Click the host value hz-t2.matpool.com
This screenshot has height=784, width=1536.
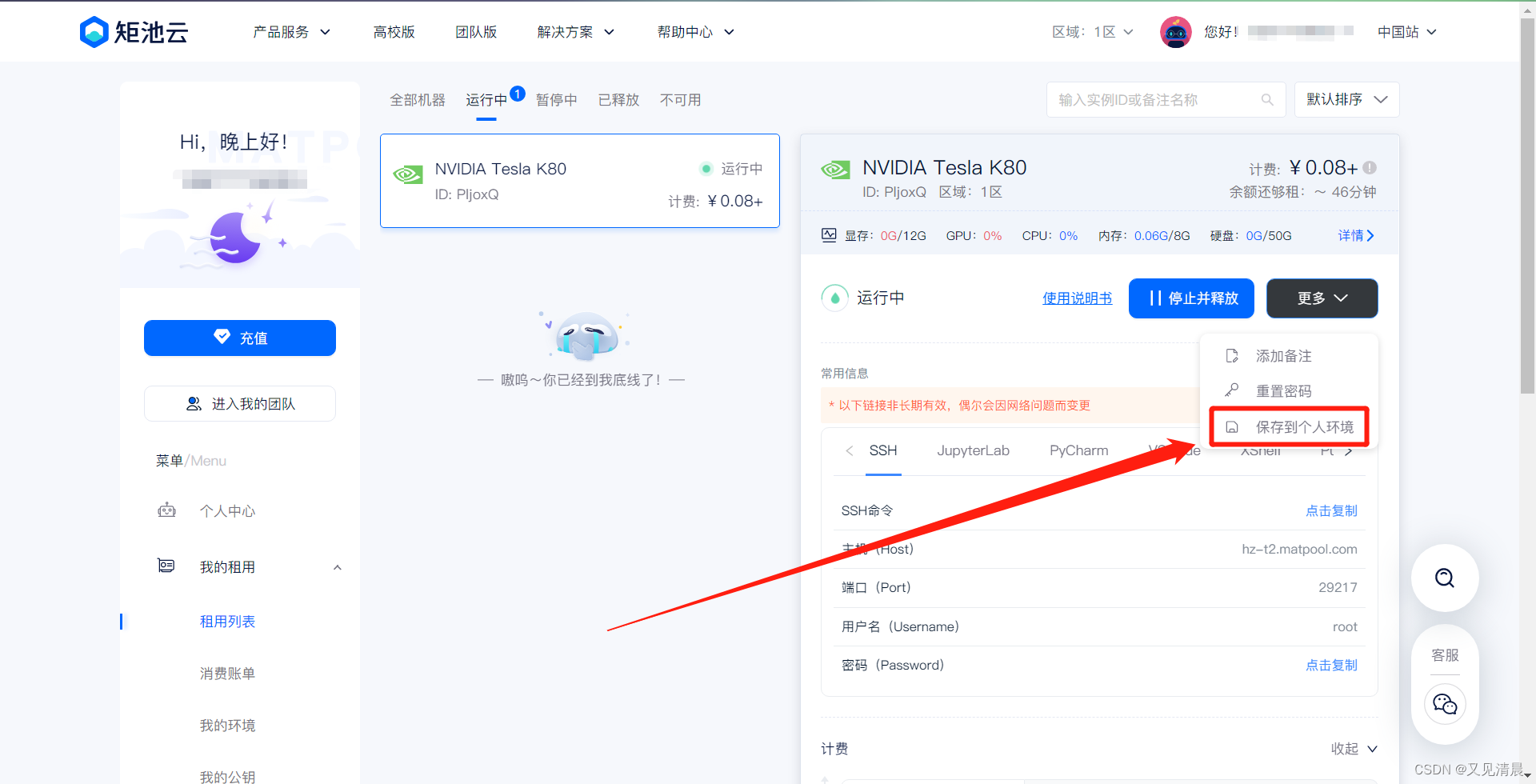1299,549
